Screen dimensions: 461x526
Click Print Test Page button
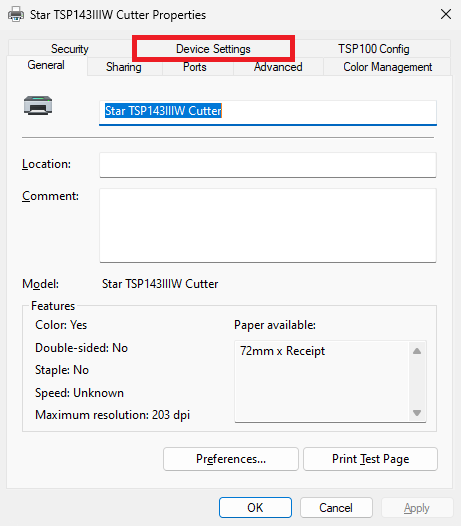(370, 459)
